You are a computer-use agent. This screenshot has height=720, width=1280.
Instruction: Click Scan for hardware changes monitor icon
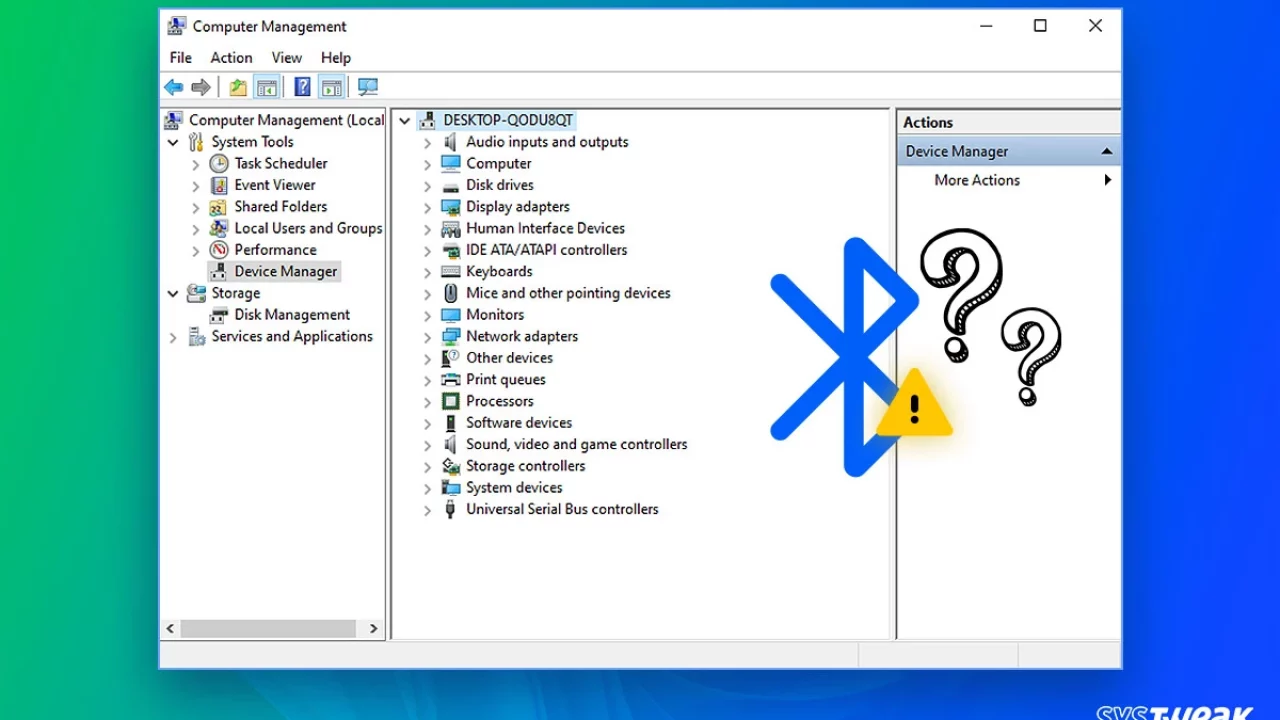[x=368, y=88]
